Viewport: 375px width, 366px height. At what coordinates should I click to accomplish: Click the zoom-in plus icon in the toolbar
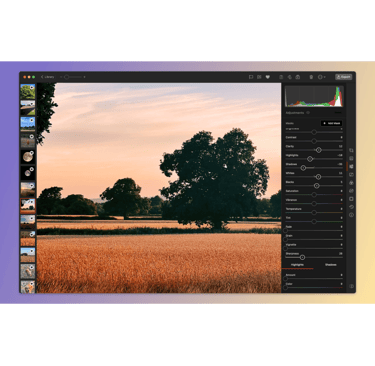coord(84,77)
